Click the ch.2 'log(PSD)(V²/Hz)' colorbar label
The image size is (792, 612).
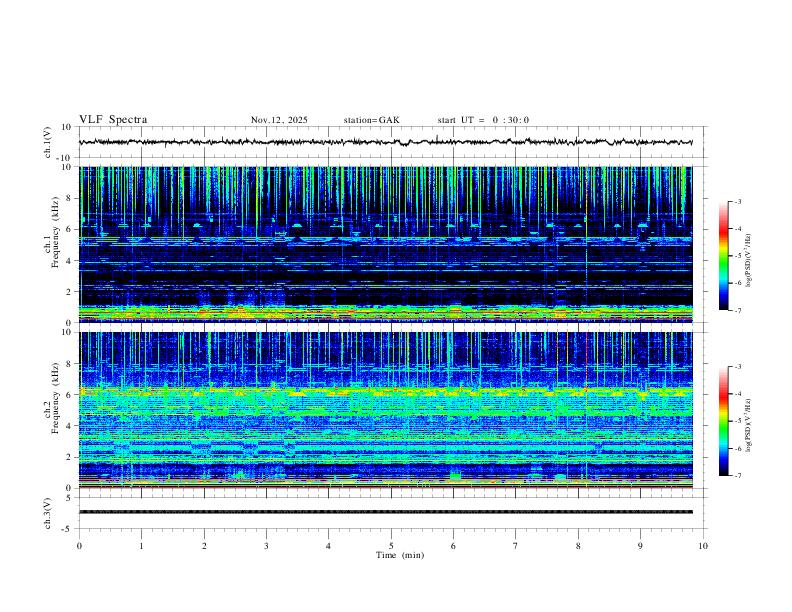point(749,425)
